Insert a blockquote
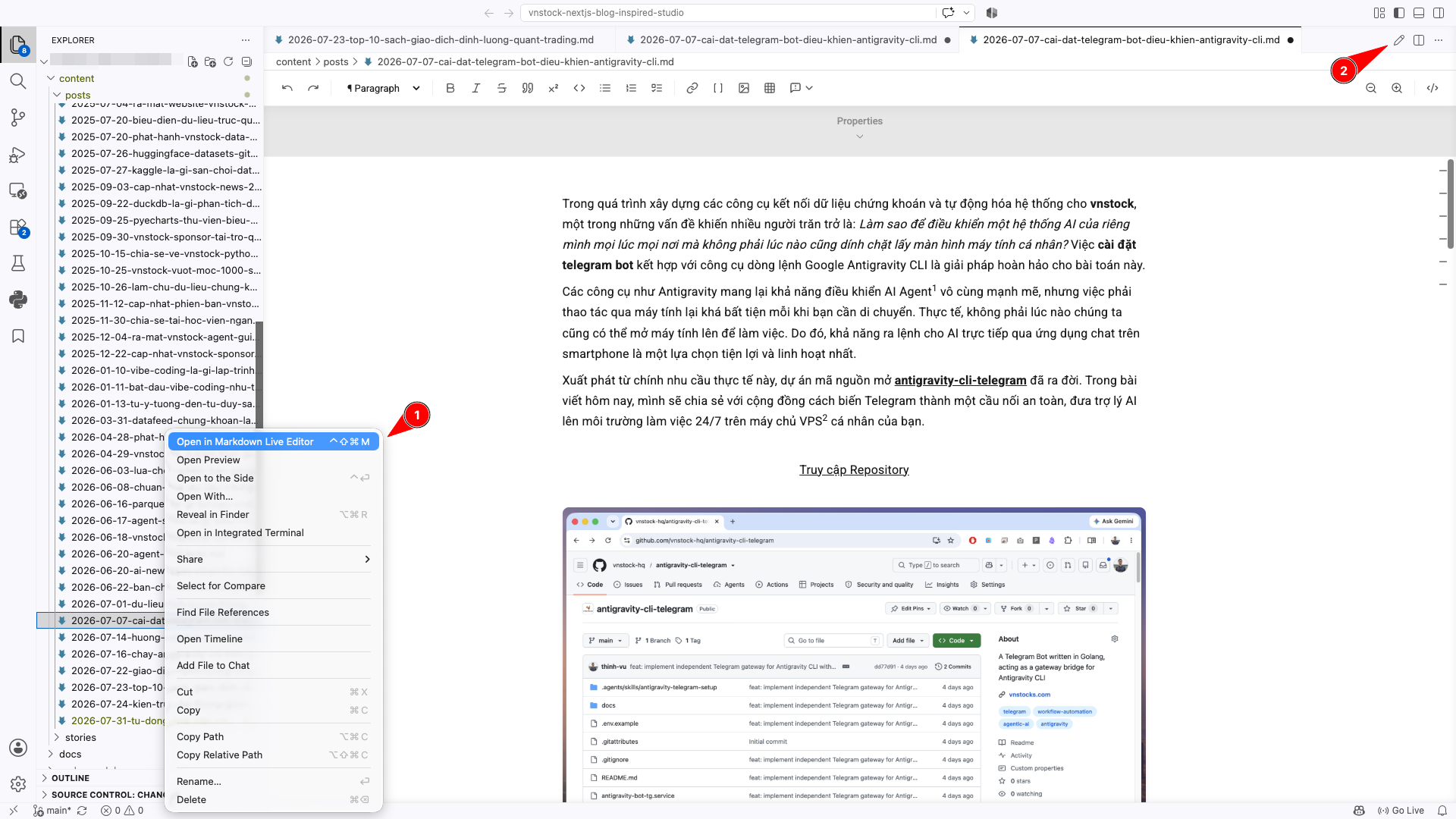 coord(528,88)
